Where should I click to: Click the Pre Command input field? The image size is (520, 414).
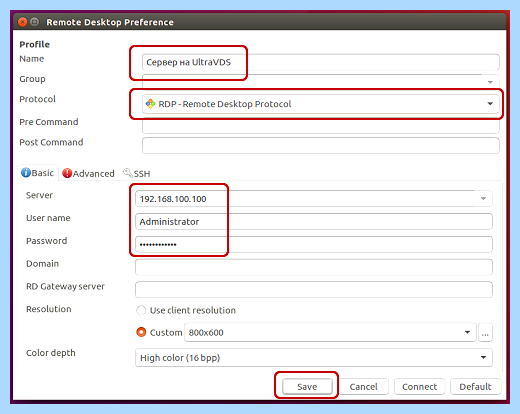321,126
